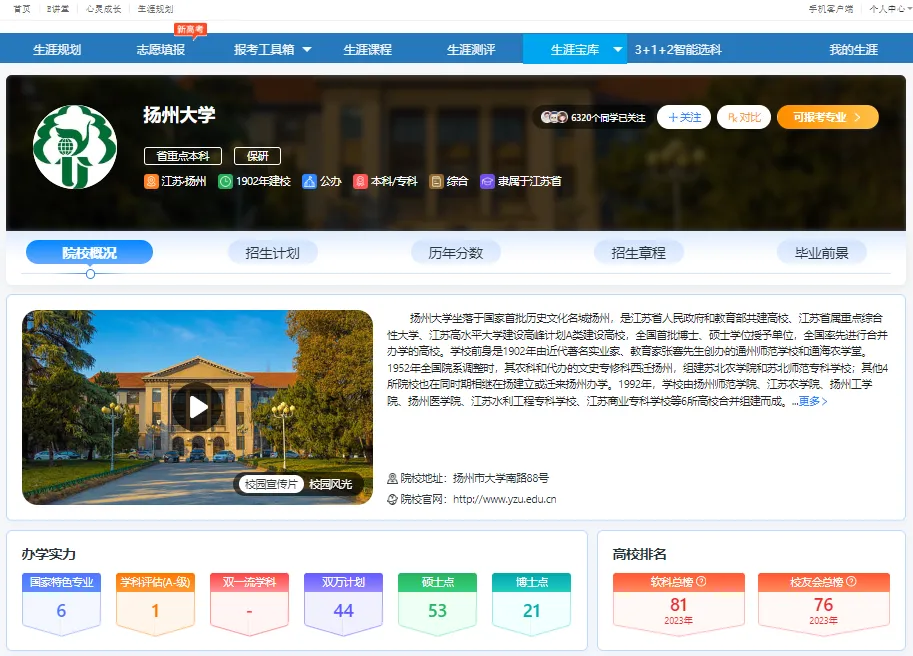This screenshot has width=913, height=656.
Task: Click the 新高考 badge above 志愿填报
Action: coord(190,30)
